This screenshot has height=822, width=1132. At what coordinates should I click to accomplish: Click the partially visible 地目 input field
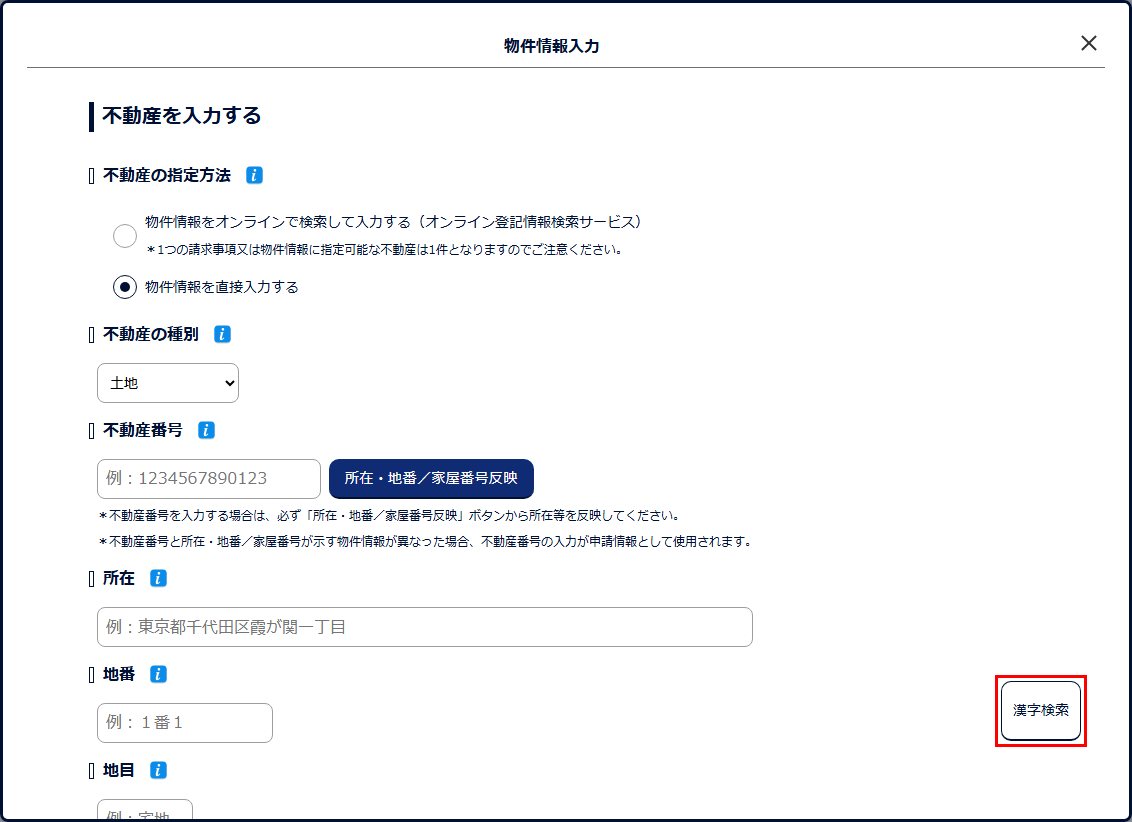pos(145,811)
